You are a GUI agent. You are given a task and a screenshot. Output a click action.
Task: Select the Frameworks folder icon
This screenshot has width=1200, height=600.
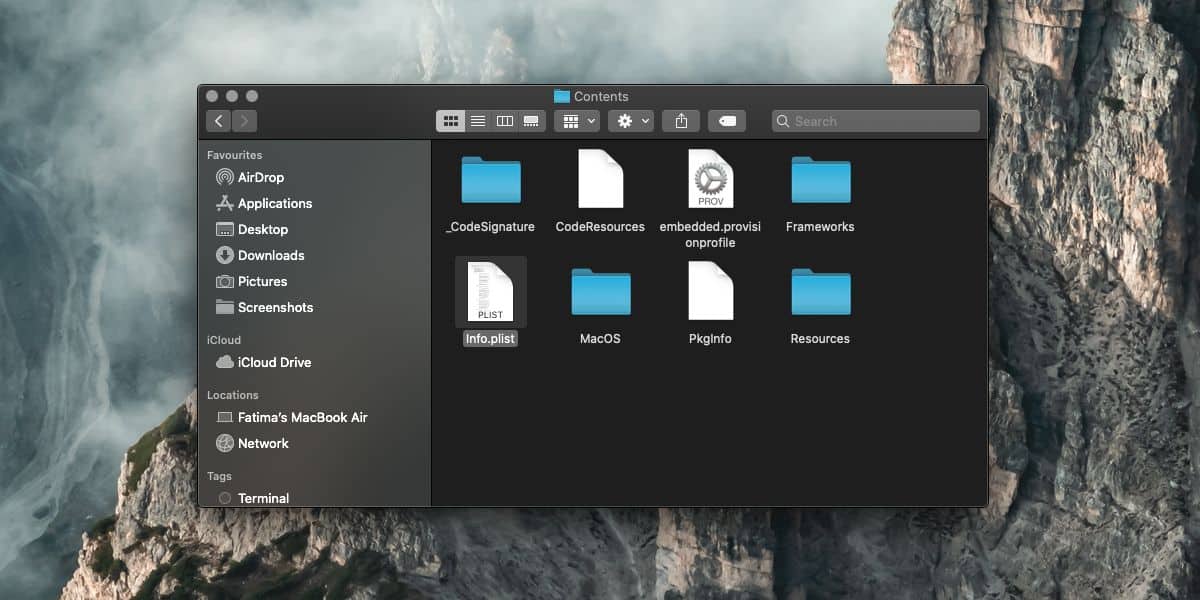(x=821, y=181)
